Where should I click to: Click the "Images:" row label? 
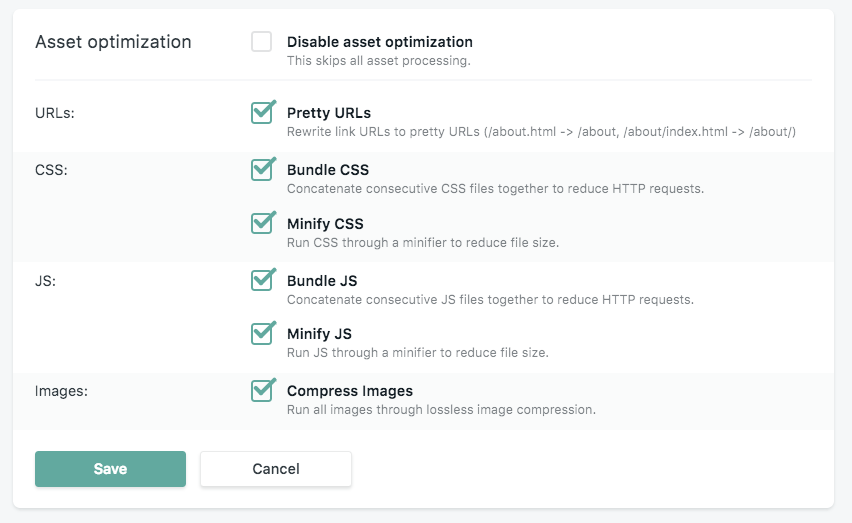(x=61, y=391)
